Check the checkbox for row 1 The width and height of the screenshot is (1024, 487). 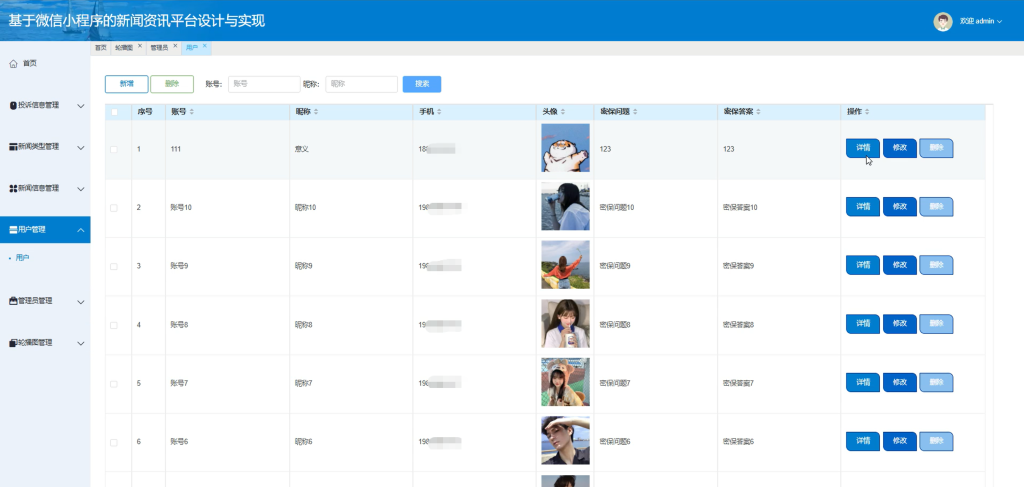pos(114,149)
